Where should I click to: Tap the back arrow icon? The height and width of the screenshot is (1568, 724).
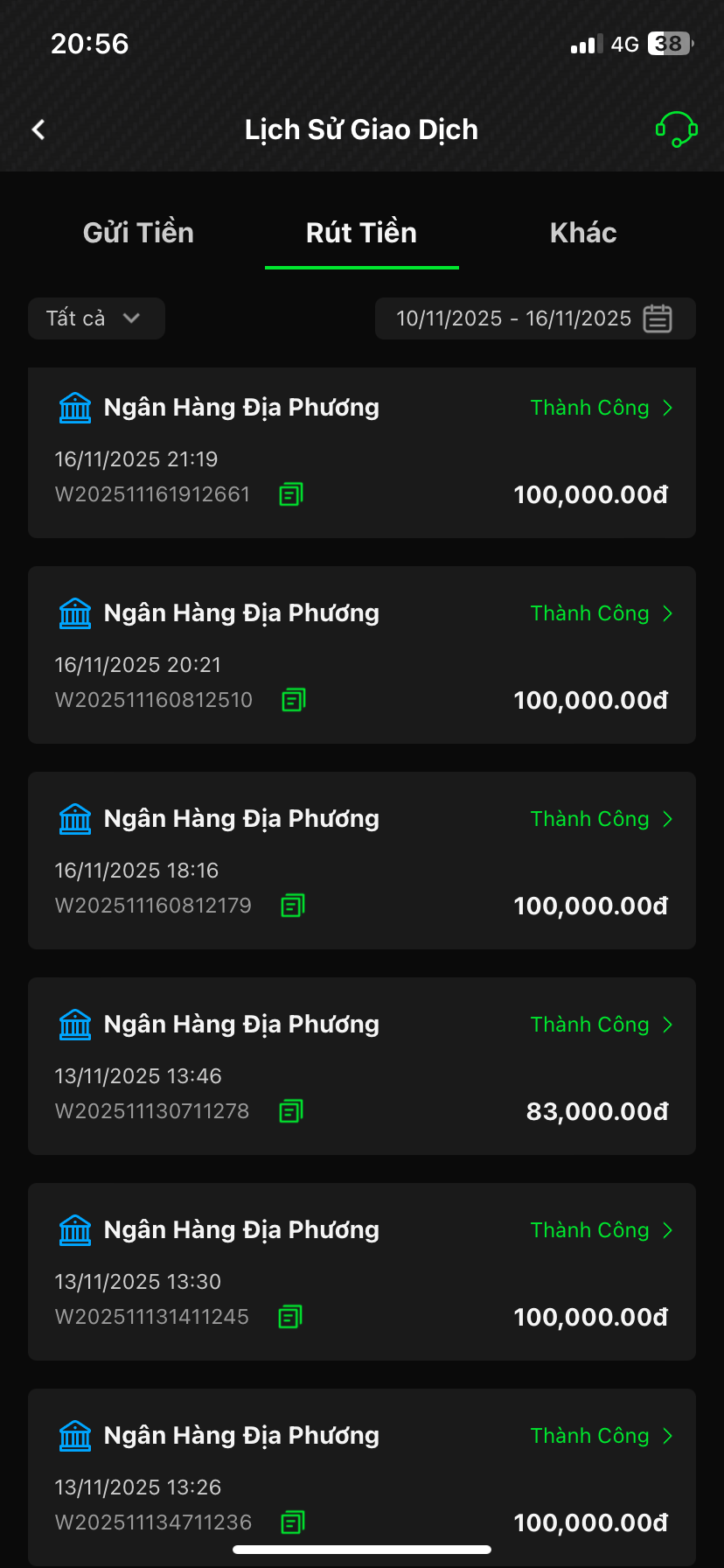pyautogui.click(x=38, y=129)
